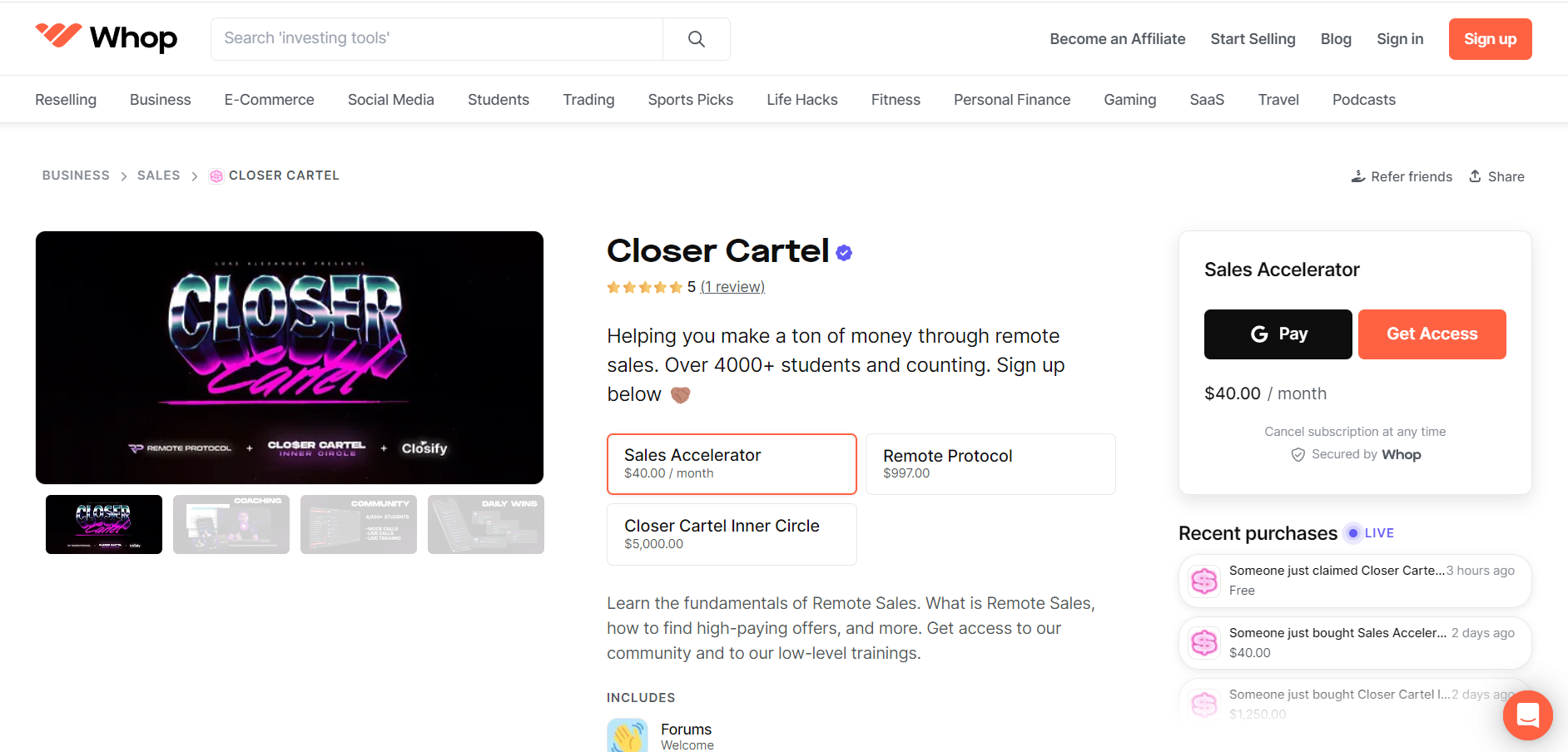Click the Whop logo
The width and height of the screenshot is (1568, 752).
pos(105,37)
